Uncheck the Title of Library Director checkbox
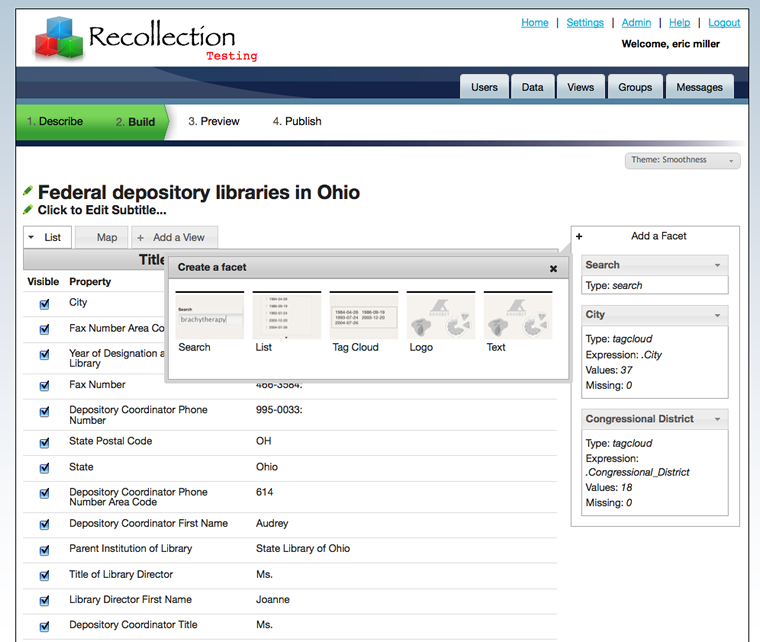 coord(44,576)
